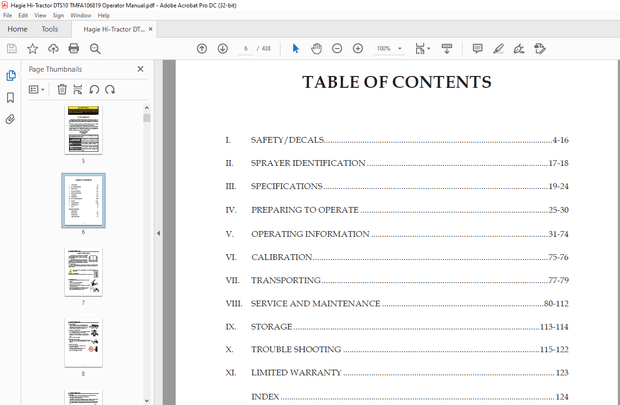This screenshot has height=405, width=620.
Task: Click INDEX contents entry
Action: point(410,397)
